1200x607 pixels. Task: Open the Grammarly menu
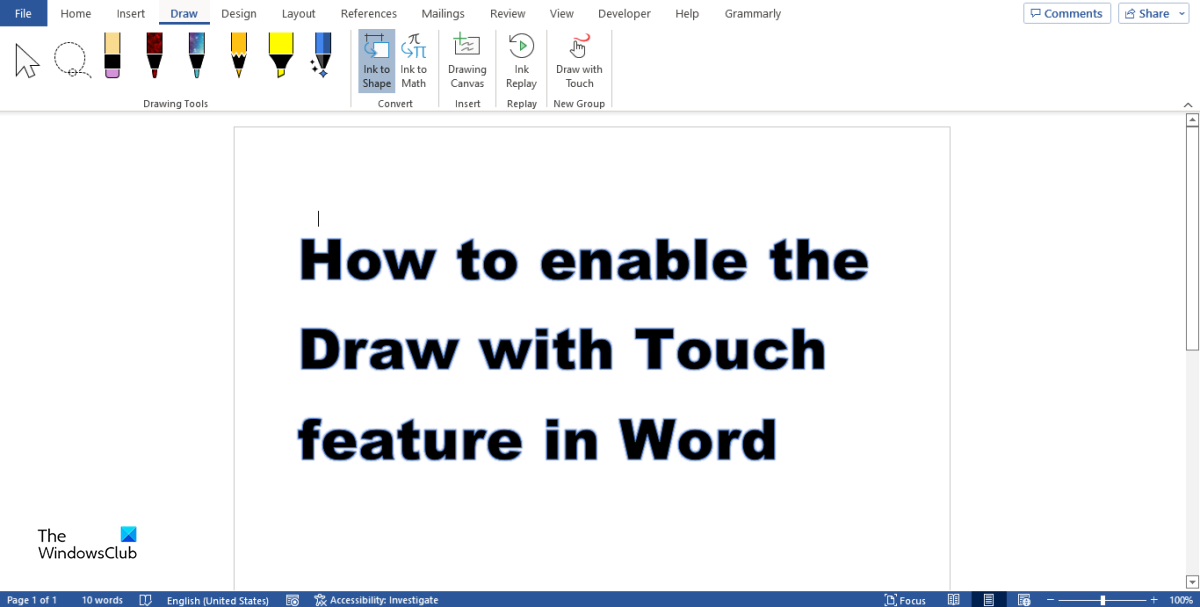[x=752, y=13]
